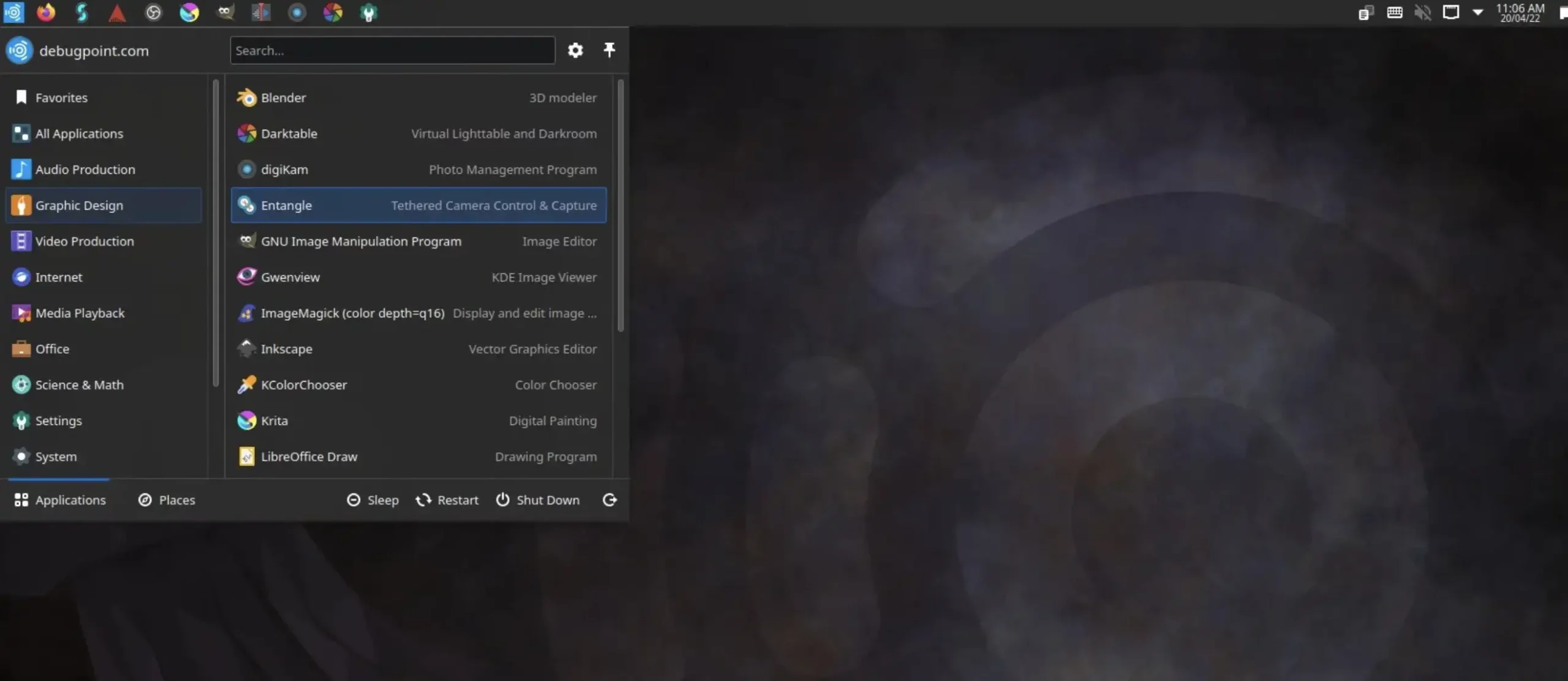The image size is (1568, 681).
Task: Launch Firefox from the top panel
Action: (46, 12)
